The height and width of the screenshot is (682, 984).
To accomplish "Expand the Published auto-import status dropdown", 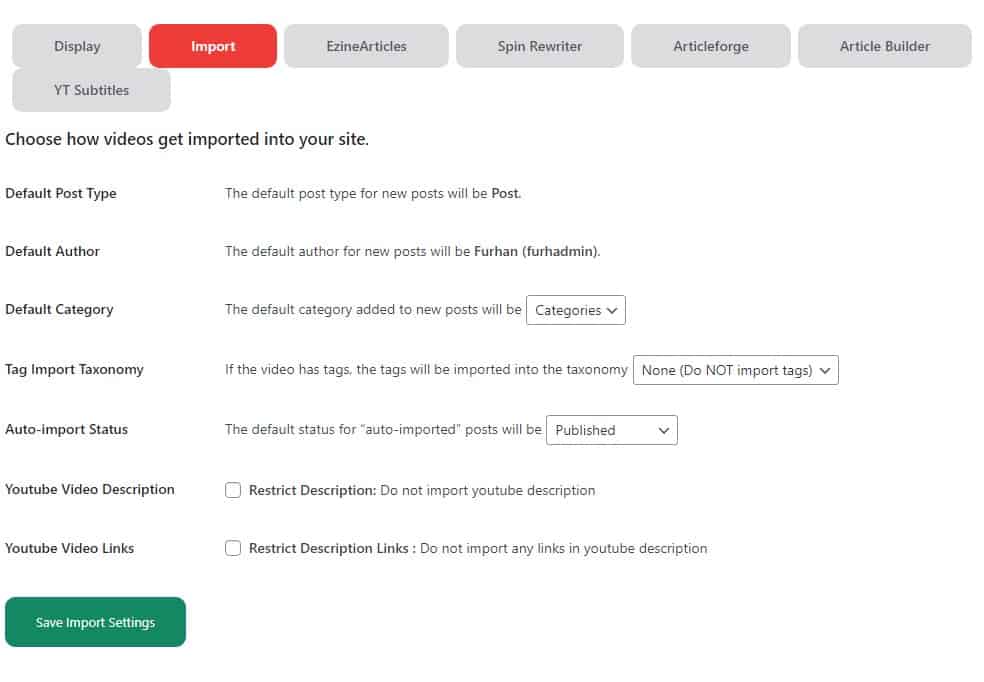I will point(612,430).
